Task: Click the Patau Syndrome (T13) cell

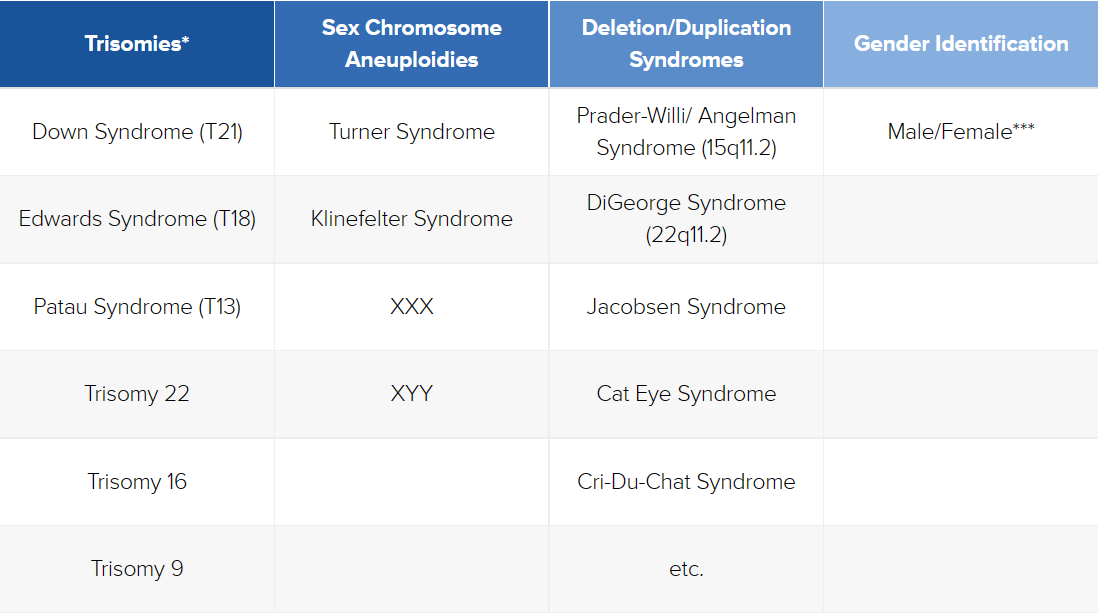Action: (x=137, y=307)
